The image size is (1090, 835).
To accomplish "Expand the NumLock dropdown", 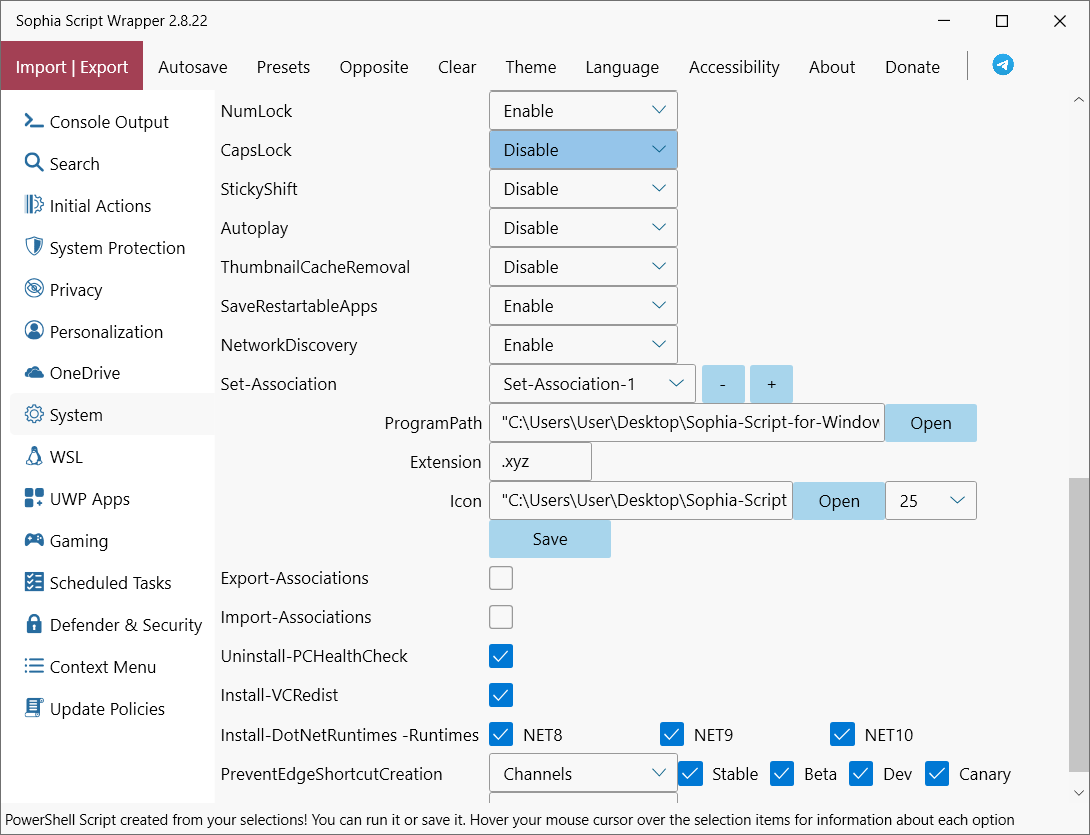I will (583, 110).
